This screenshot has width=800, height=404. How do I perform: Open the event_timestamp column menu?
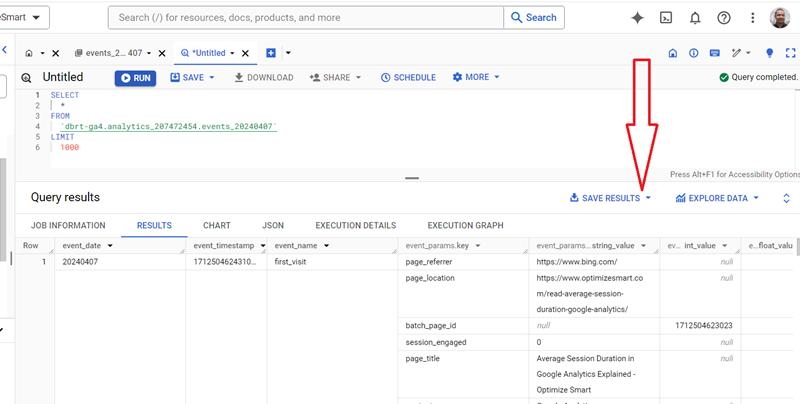(x=263, y=246)
